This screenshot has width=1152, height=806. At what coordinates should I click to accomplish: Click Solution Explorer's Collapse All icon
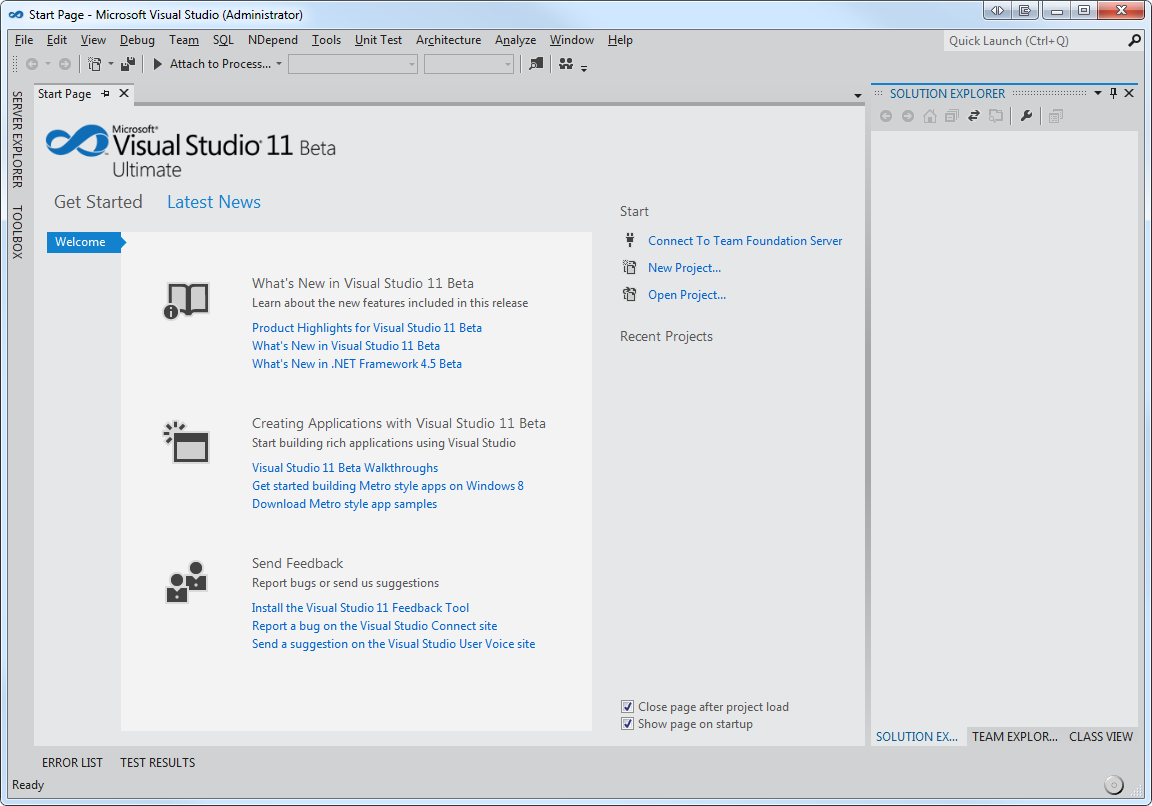click(951, 116)
